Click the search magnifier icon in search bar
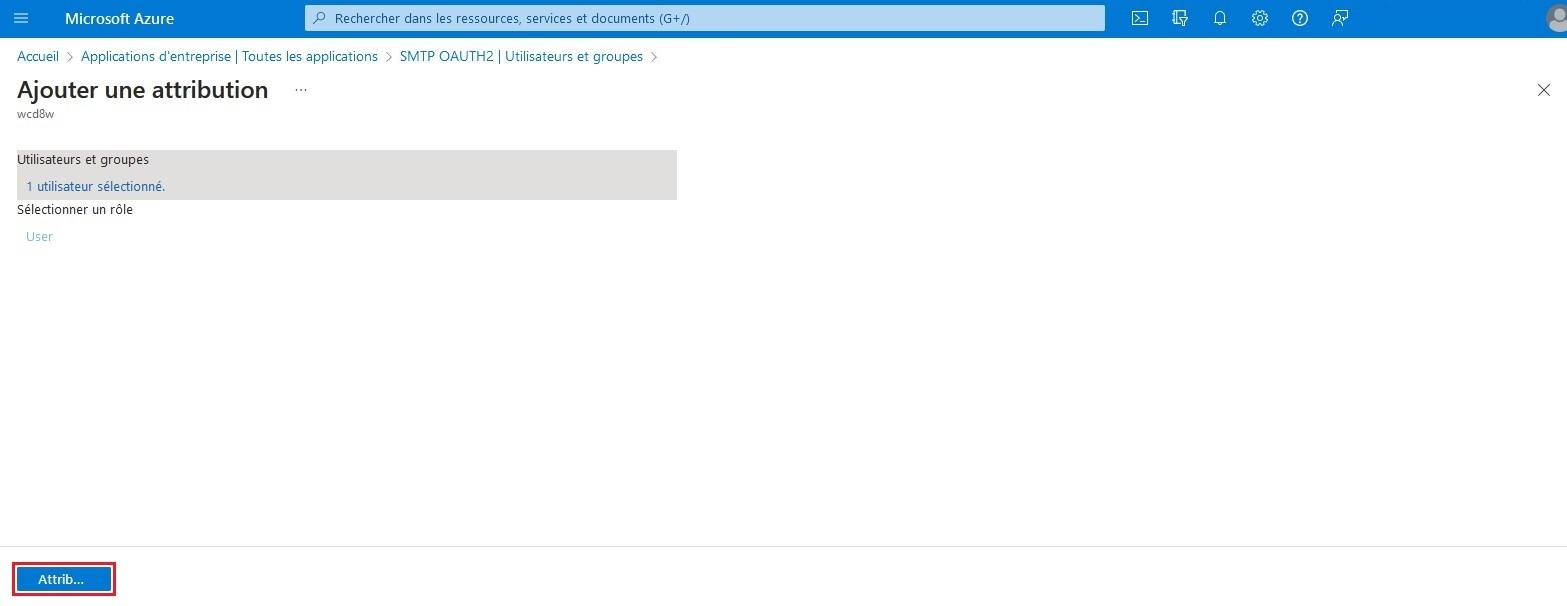Image resolution: width=1567 pixels, height=606 pixels. tap(320, 18)
